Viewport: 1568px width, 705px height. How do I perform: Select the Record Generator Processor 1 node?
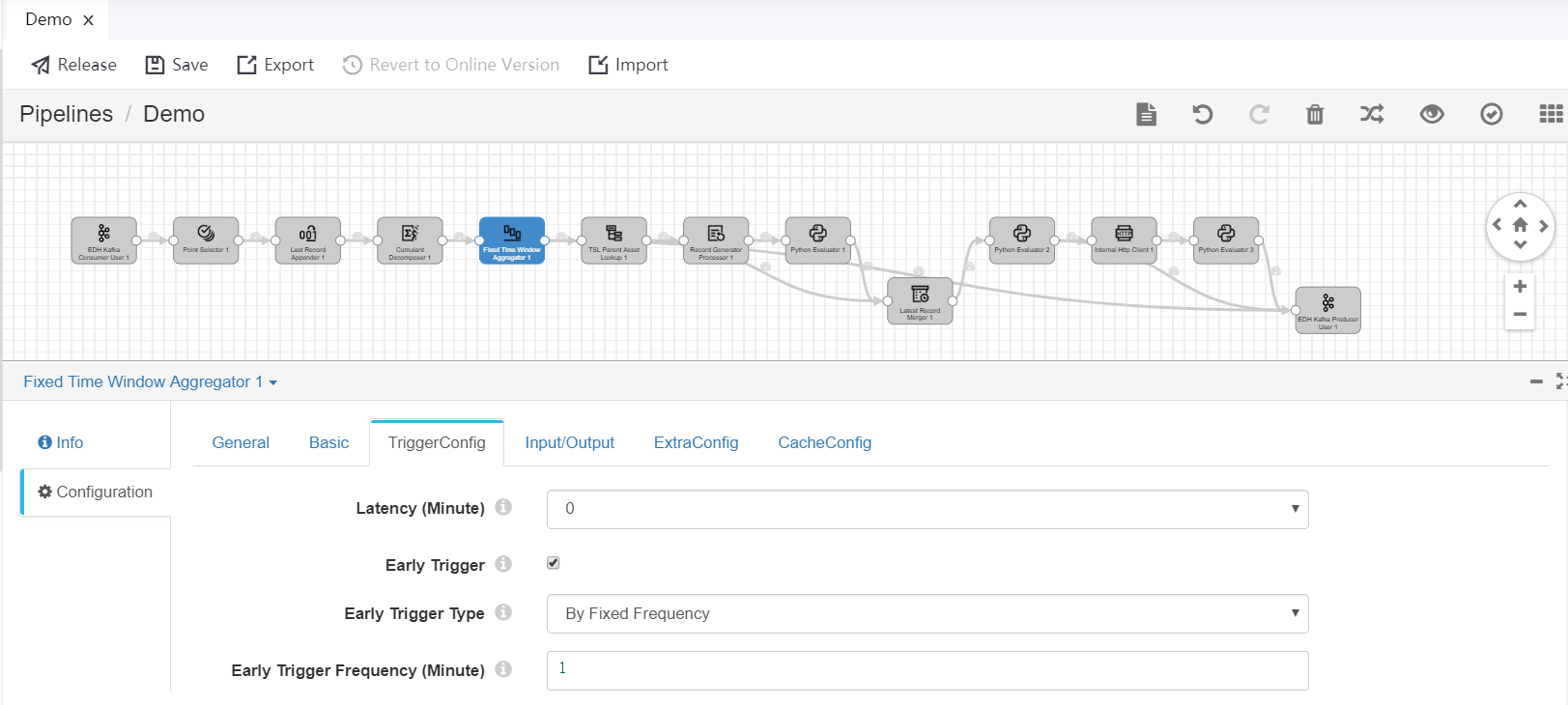(x=716, y=240)
